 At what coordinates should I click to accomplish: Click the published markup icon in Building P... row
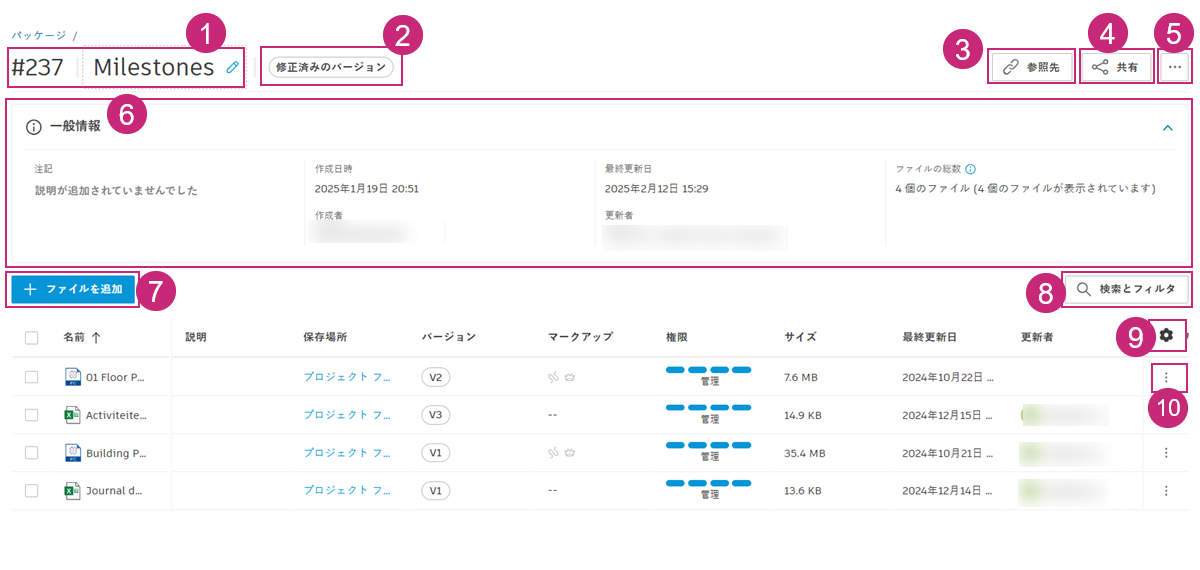(570, 453)
